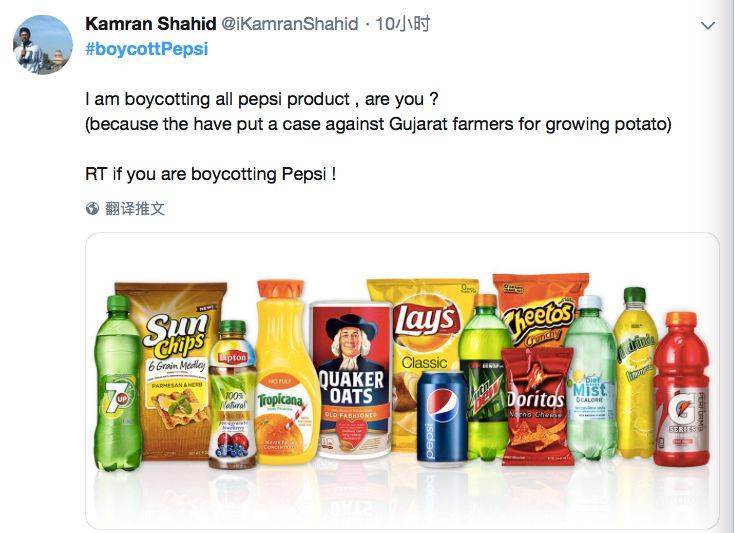Click the tweet text about Gujarat farmers

pos(378,125)
